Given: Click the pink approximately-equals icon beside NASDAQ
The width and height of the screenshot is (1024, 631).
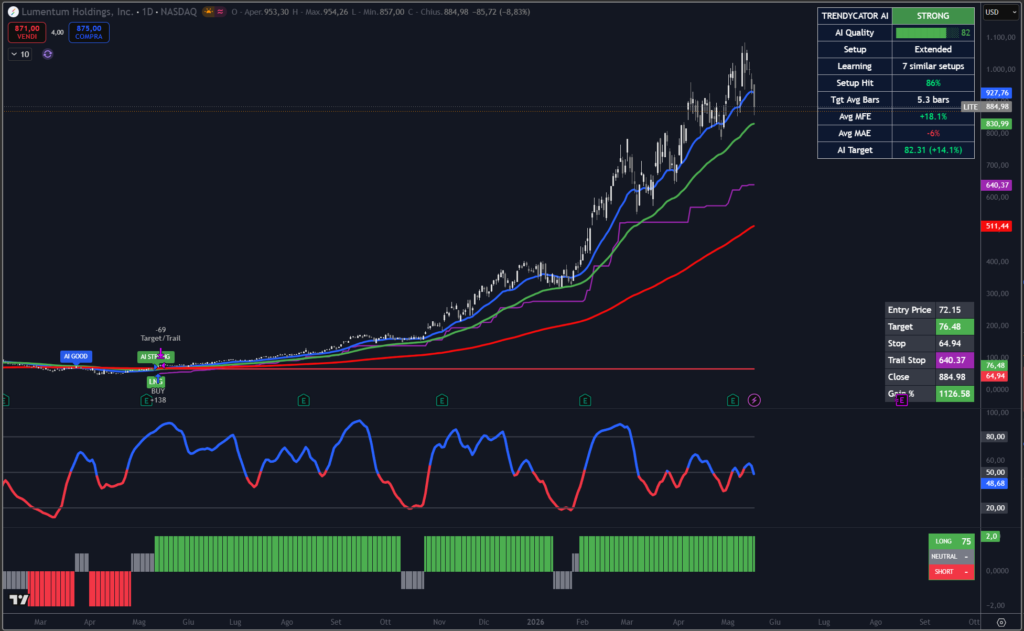Looking at the screenshot, I should point(221,12).
